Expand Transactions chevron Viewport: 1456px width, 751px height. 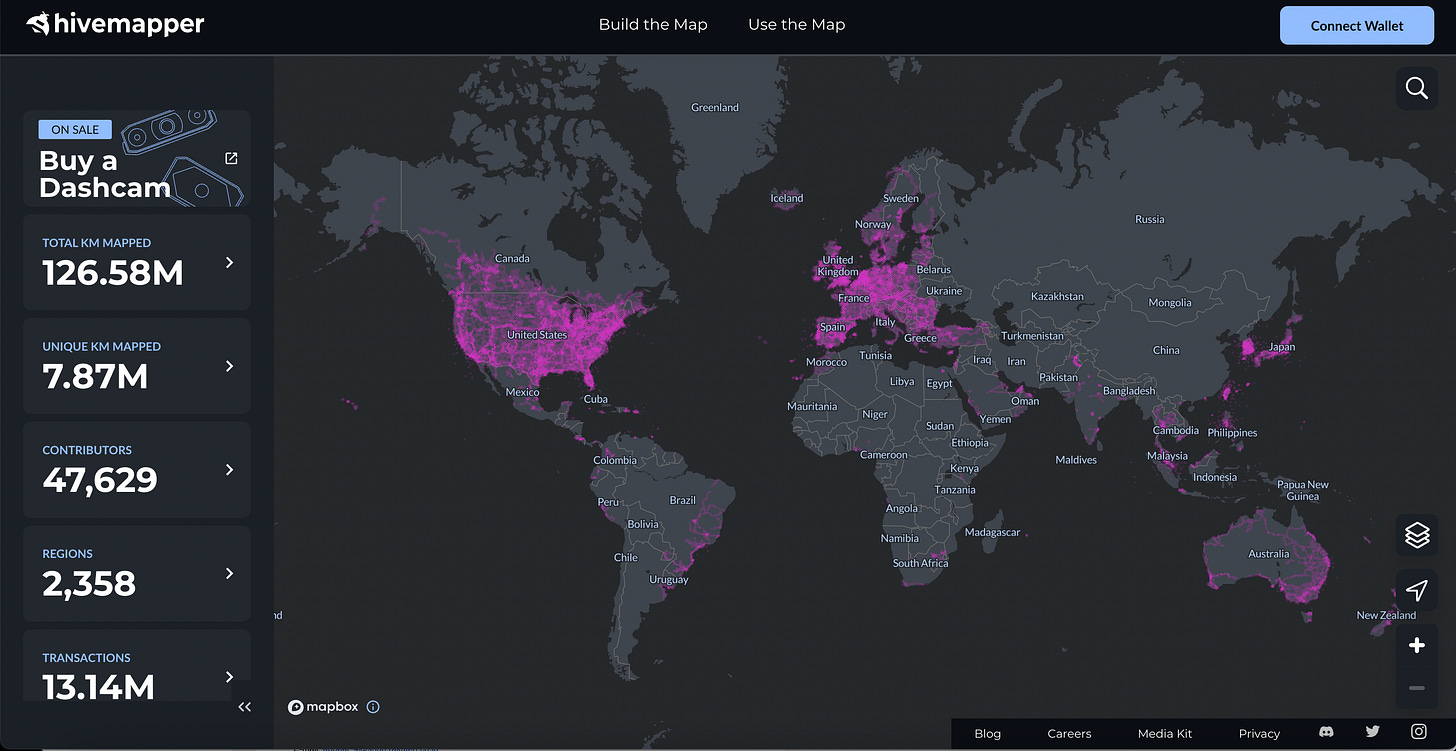(x=229, y=677)
